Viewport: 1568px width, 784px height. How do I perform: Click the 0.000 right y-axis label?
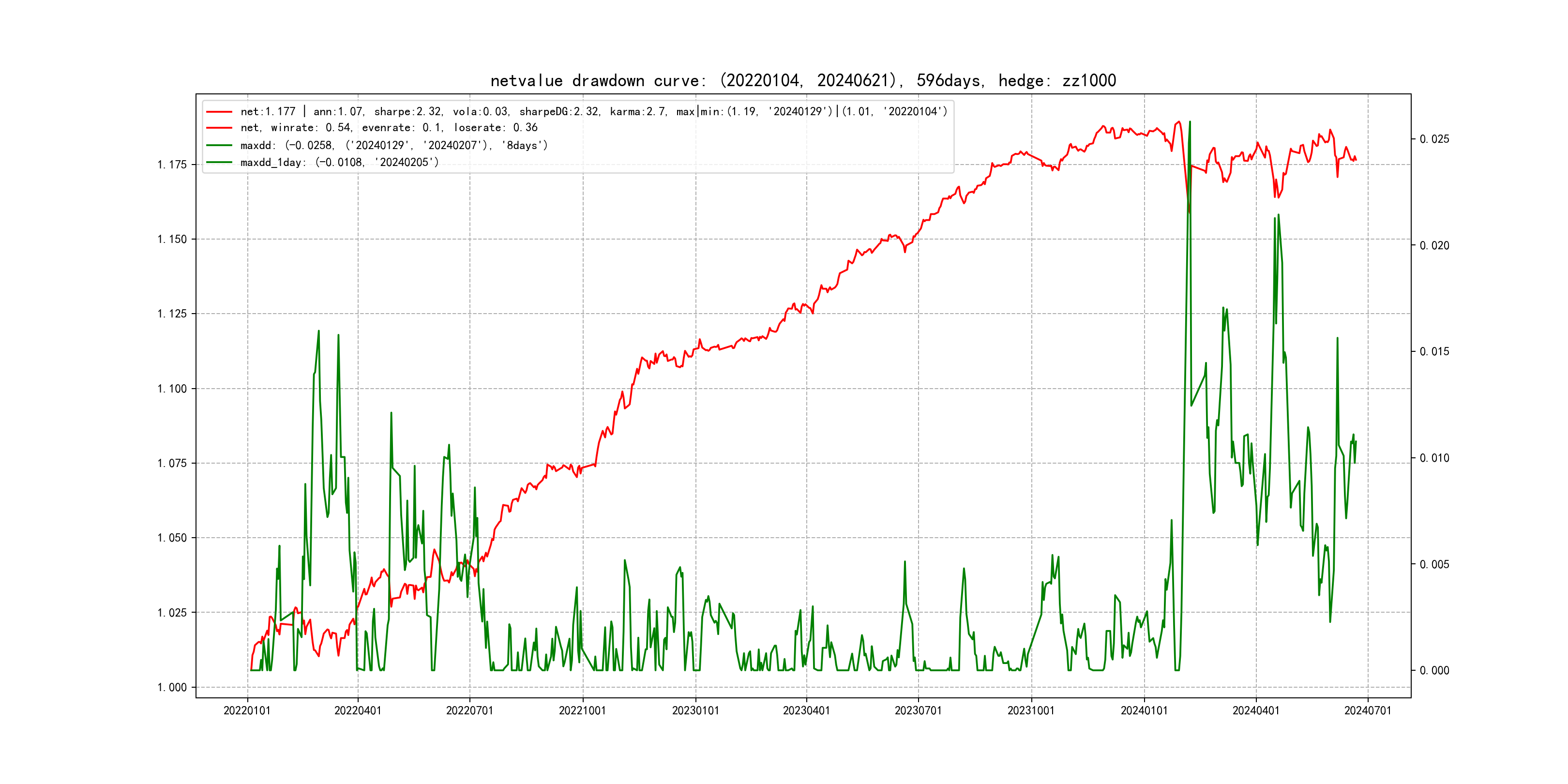(x=1434, y=671)
